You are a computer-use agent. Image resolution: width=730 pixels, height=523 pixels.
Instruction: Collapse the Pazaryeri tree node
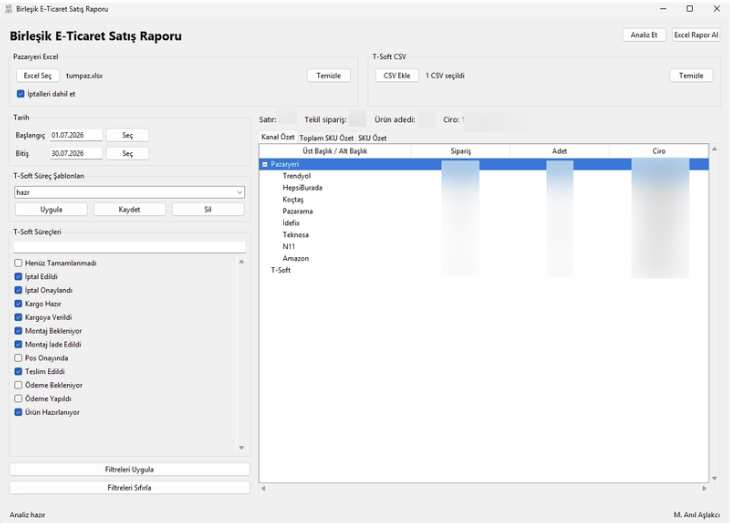coord(265,164)
